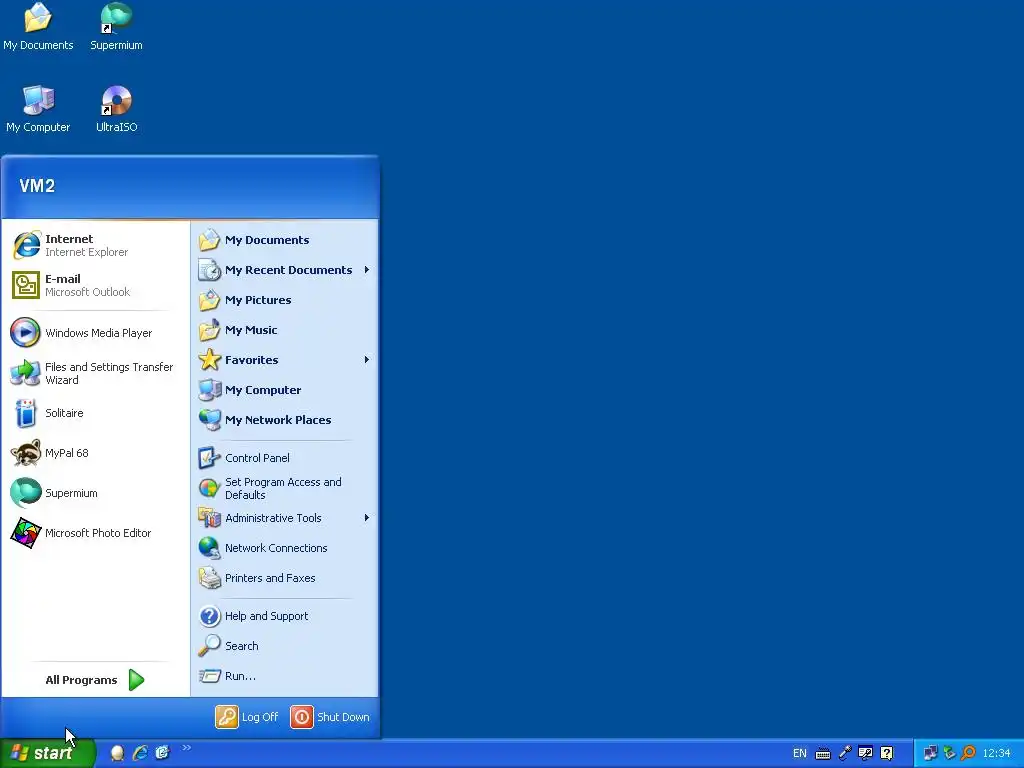Select Supermium desktop shortcut

pyautogui.click(x=116, y=27)
